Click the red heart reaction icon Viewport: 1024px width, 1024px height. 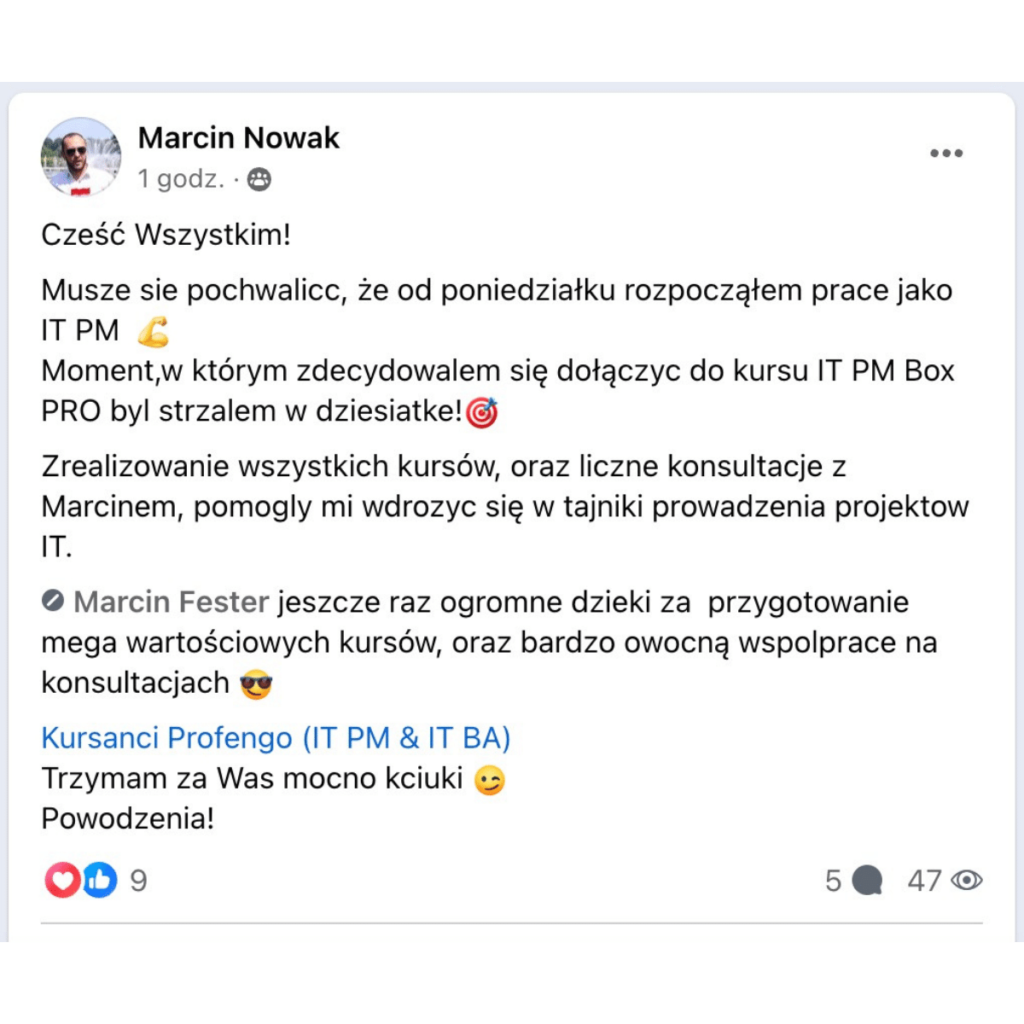(x=62, y=880)
